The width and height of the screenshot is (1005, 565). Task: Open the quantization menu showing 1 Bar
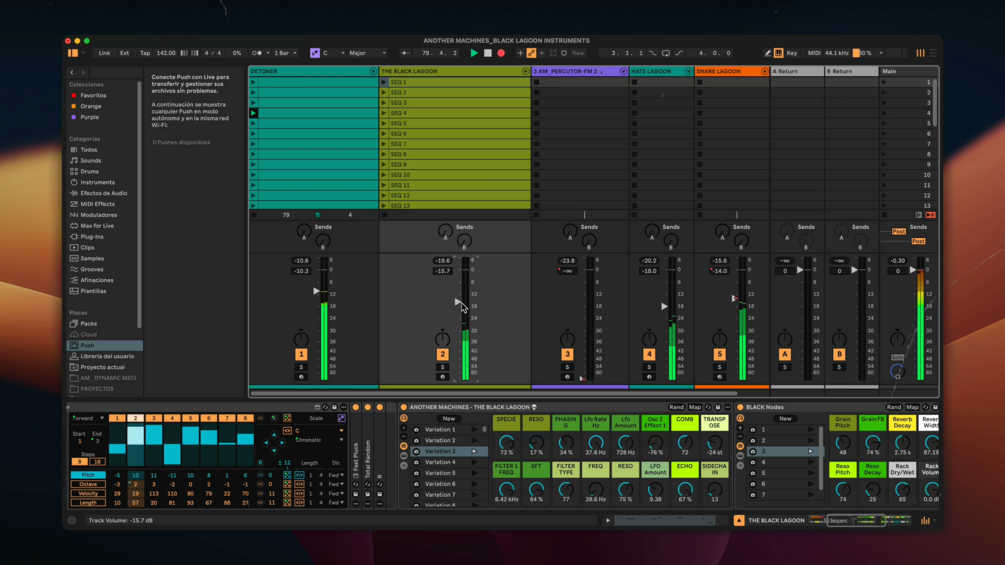pos(285,53)
